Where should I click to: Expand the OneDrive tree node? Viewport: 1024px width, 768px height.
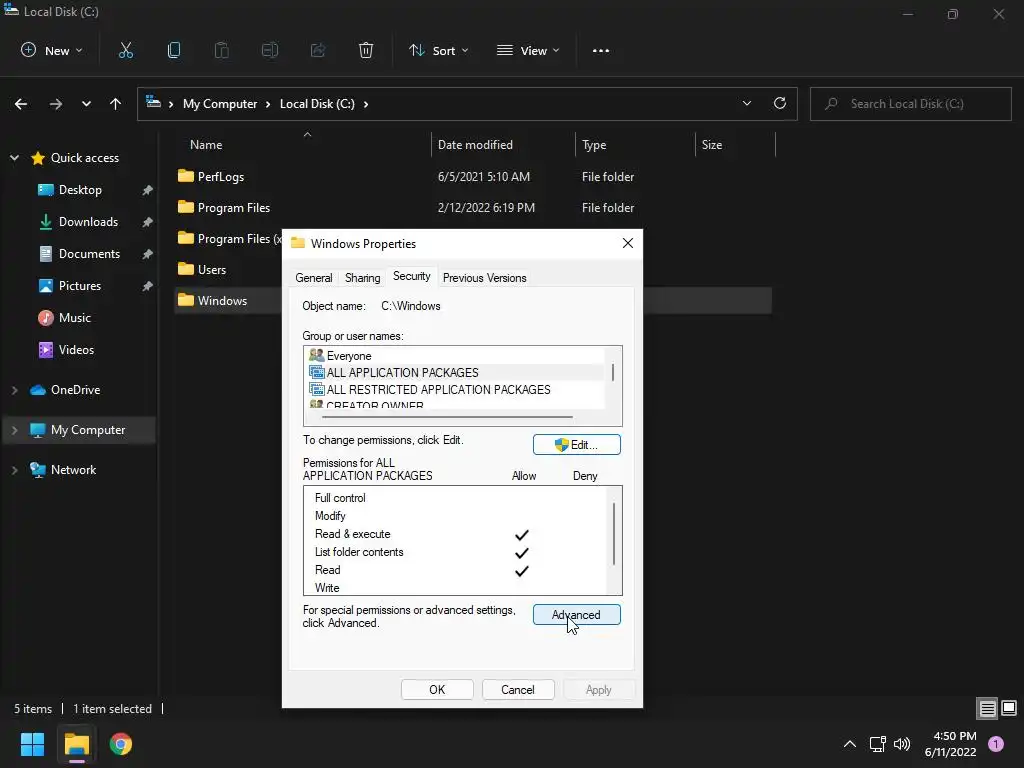(14, 390)
